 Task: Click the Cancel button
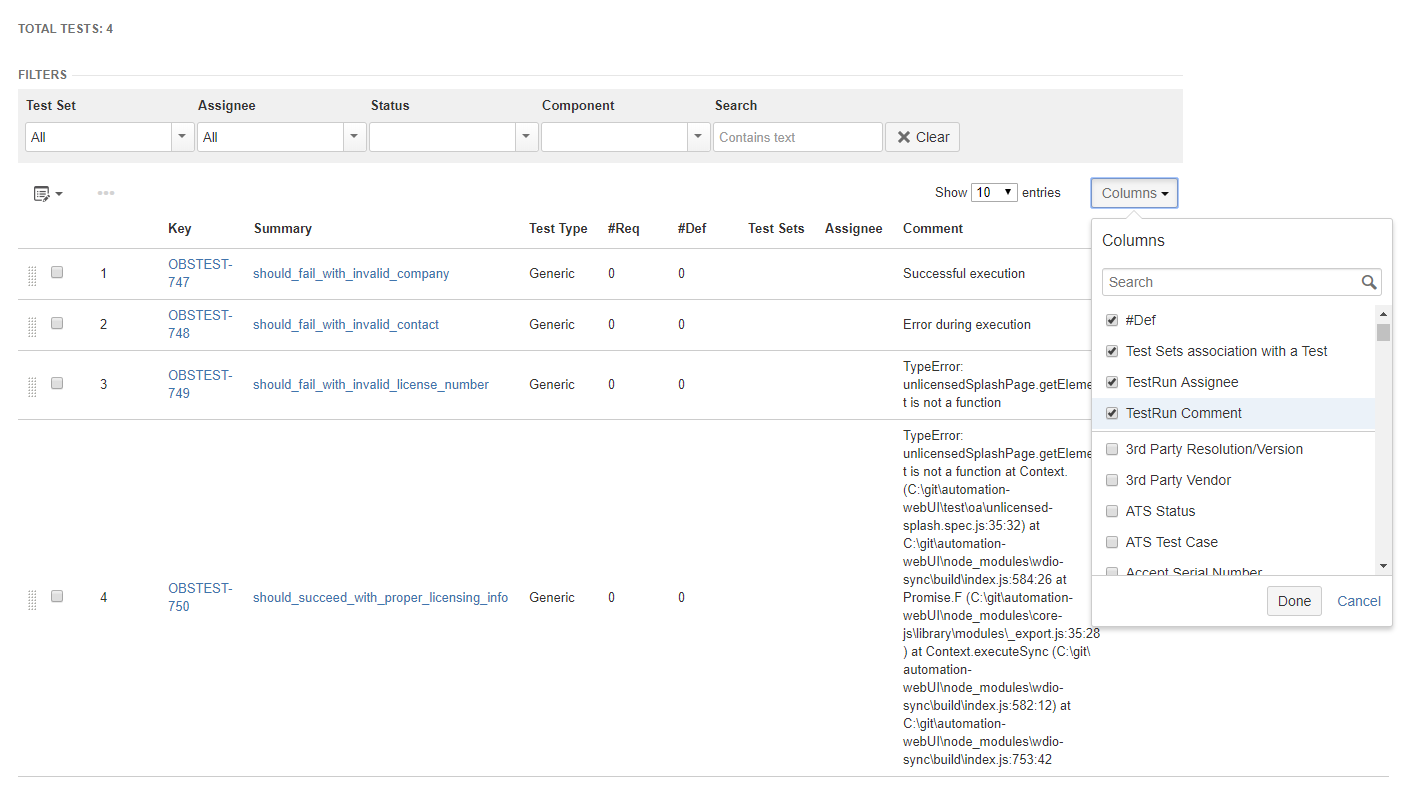[x=1358, y=600]
